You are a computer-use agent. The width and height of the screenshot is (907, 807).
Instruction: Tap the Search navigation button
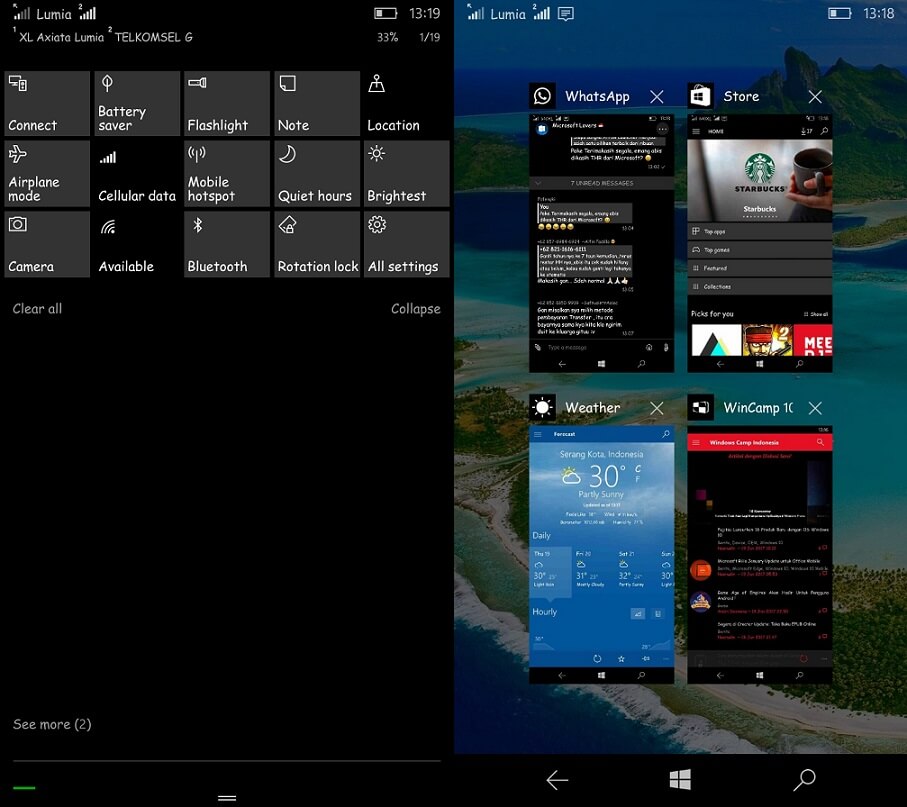[804, 780]
